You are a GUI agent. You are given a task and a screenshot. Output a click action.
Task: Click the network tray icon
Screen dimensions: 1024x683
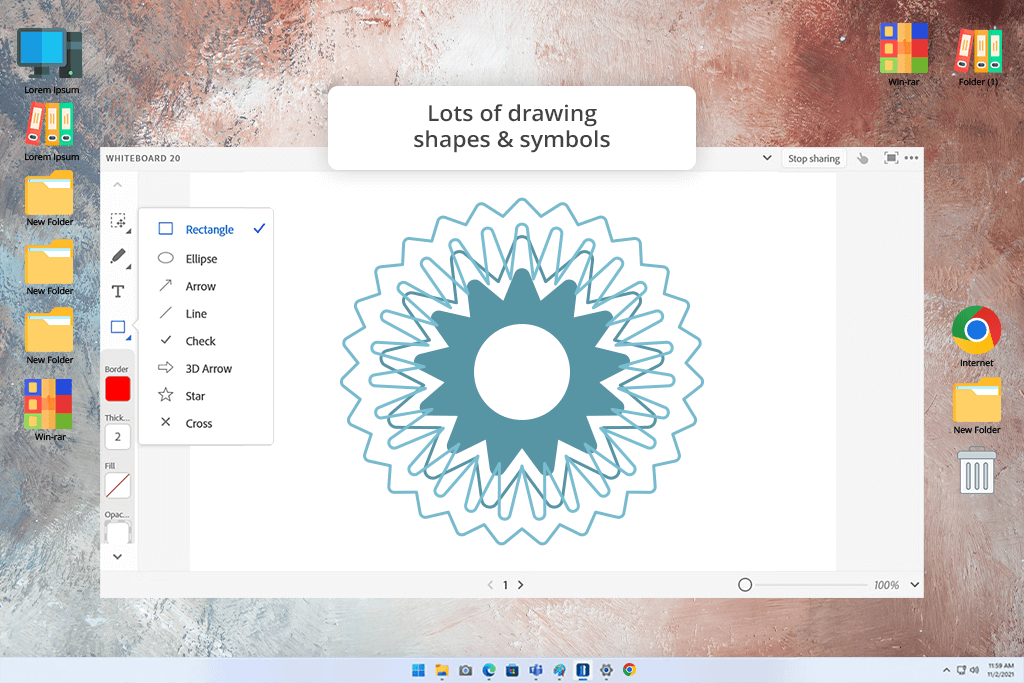click(x=961, y=670)
